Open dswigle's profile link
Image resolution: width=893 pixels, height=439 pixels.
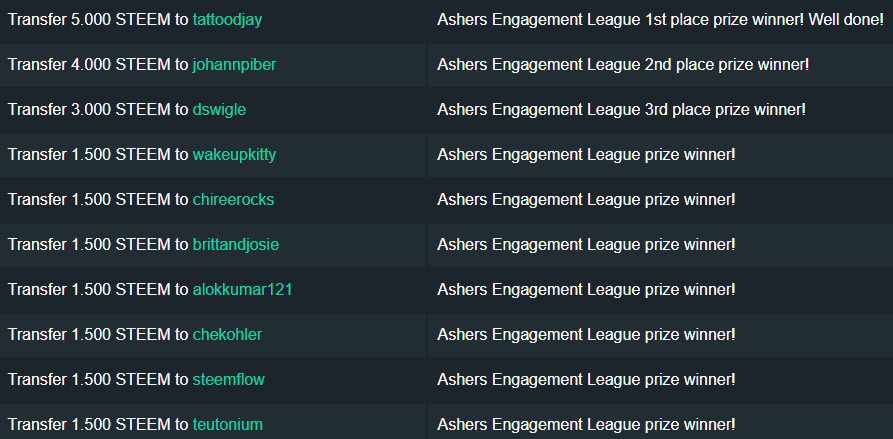(x=219, y=109)
